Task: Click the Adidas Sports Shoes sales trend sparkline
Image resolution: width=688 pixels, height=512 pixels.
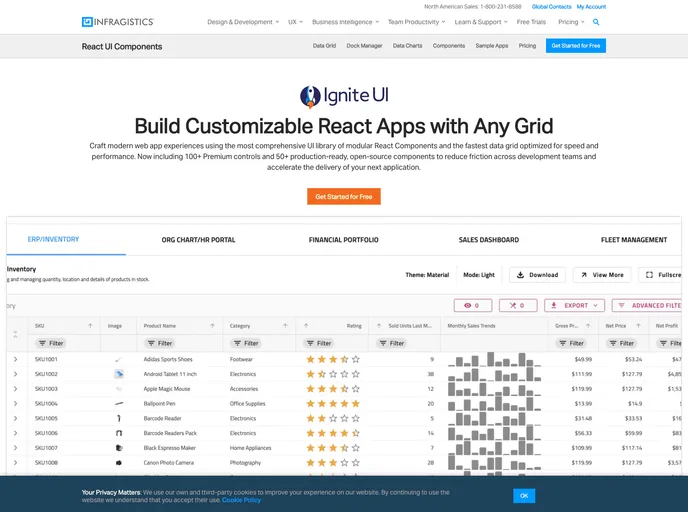Action: click(494, 359)
